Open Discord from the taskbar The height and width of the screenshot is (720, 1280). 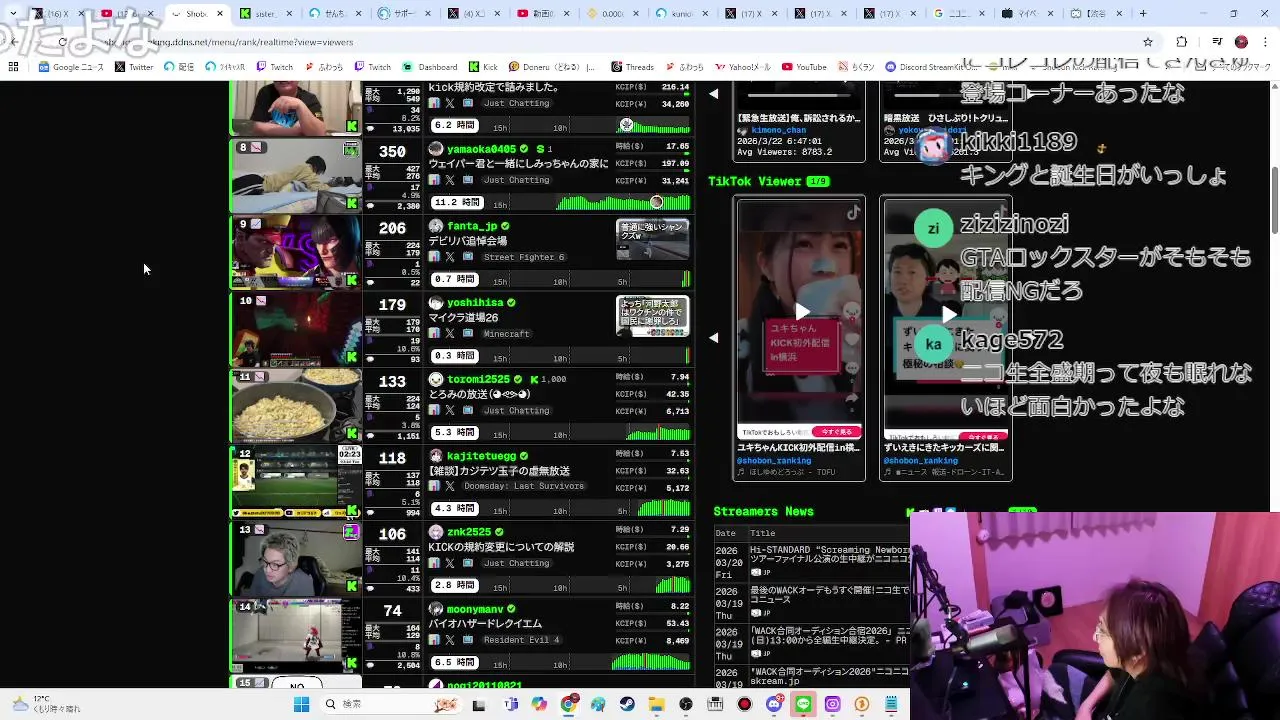point(774,704)
